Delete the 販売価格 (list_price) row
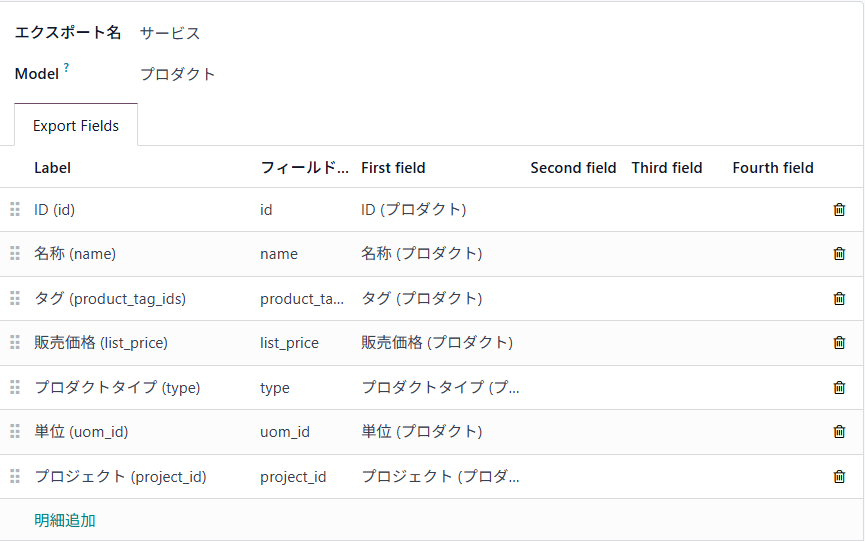Image resolution: width=865 pixels, height=541 pixels. coord(839,343)
